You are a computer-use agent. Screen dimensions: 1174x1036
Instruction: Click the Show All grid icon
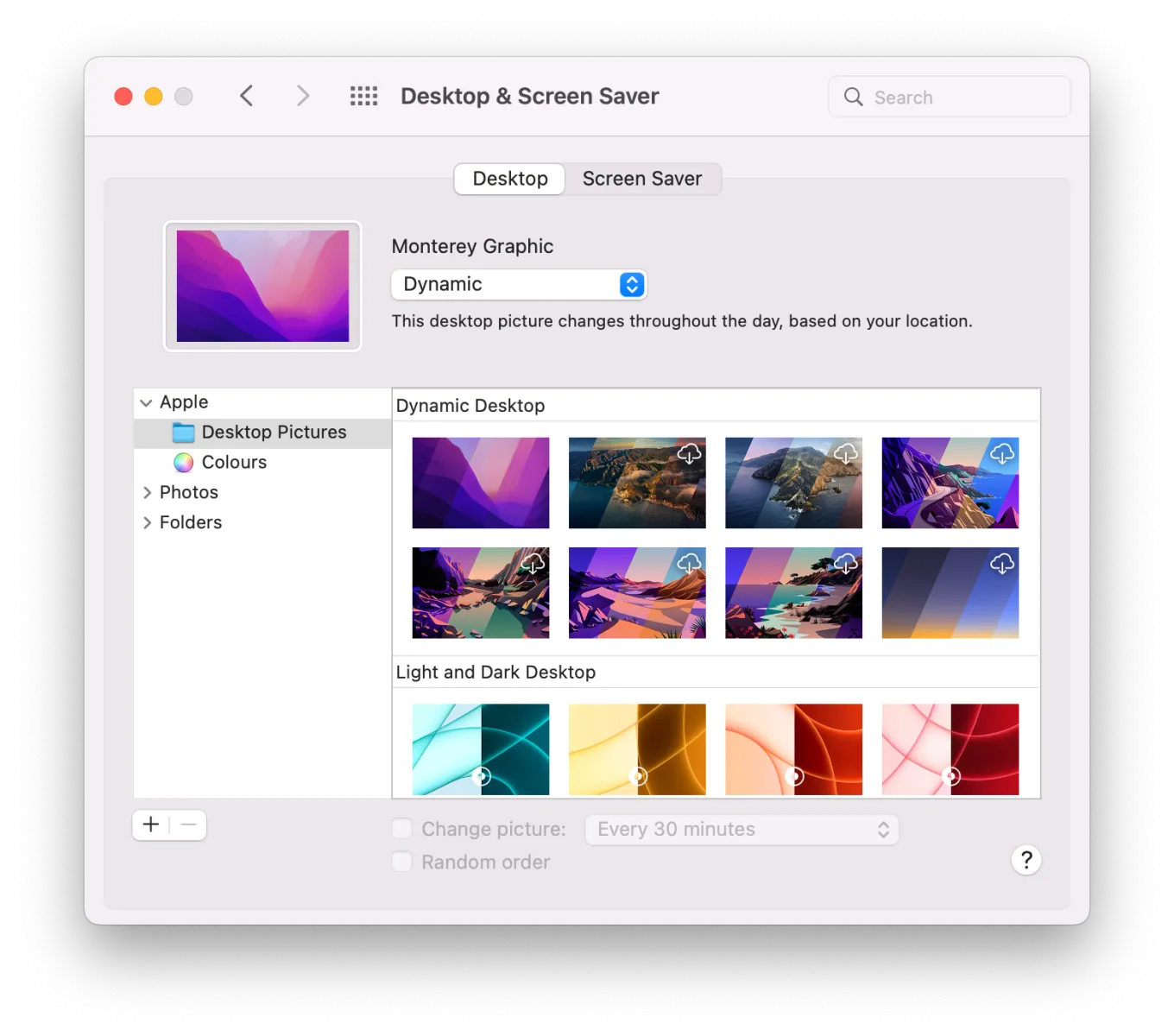(363, 96)
